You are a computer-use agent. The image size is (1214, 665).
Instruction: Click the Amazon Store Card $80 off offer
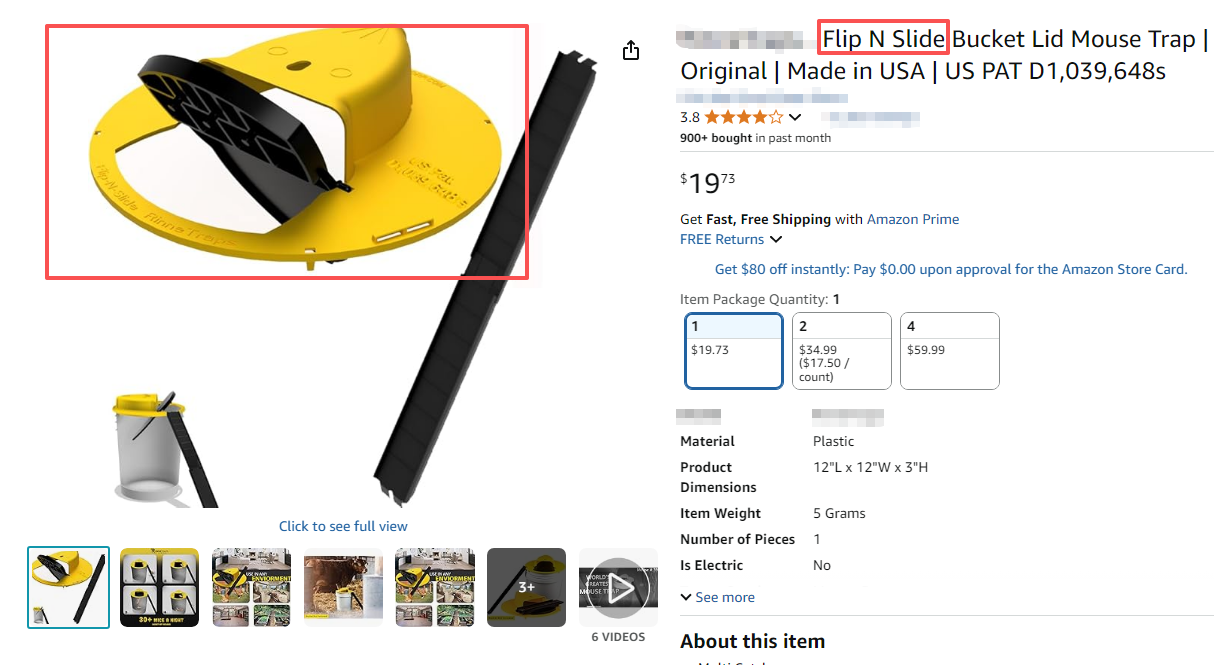tap(950, 269)
